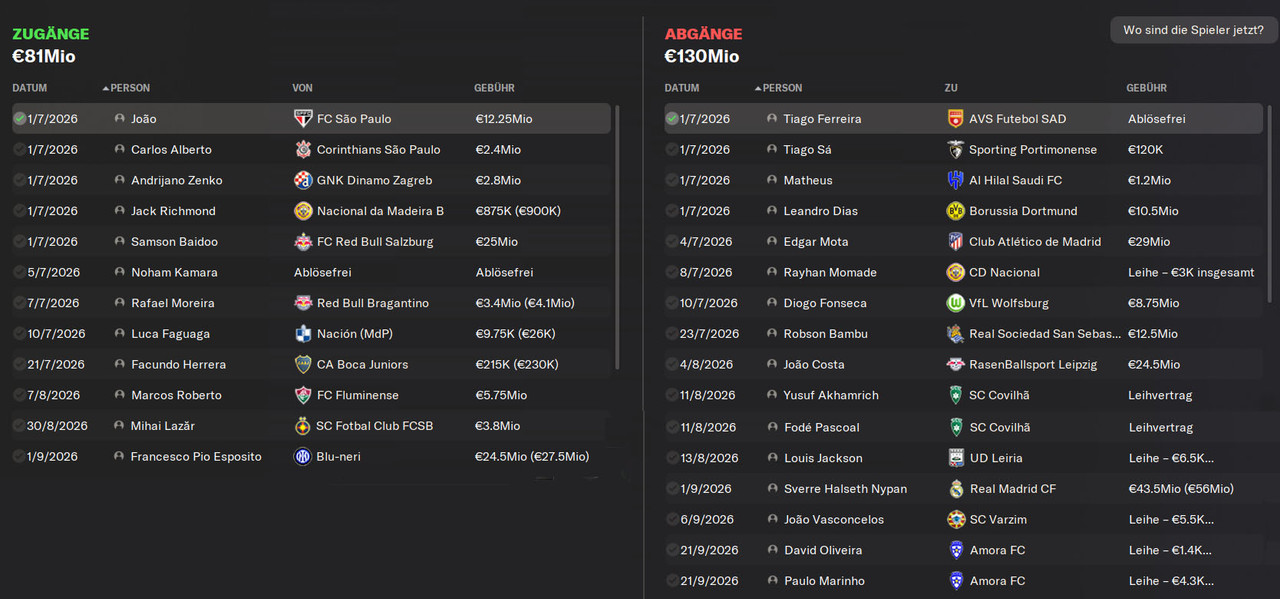
Task: Open the SC Covilhã club link in Yusuf Akhamrich's row
Action: pyautogui.click(x=999, y=395)
